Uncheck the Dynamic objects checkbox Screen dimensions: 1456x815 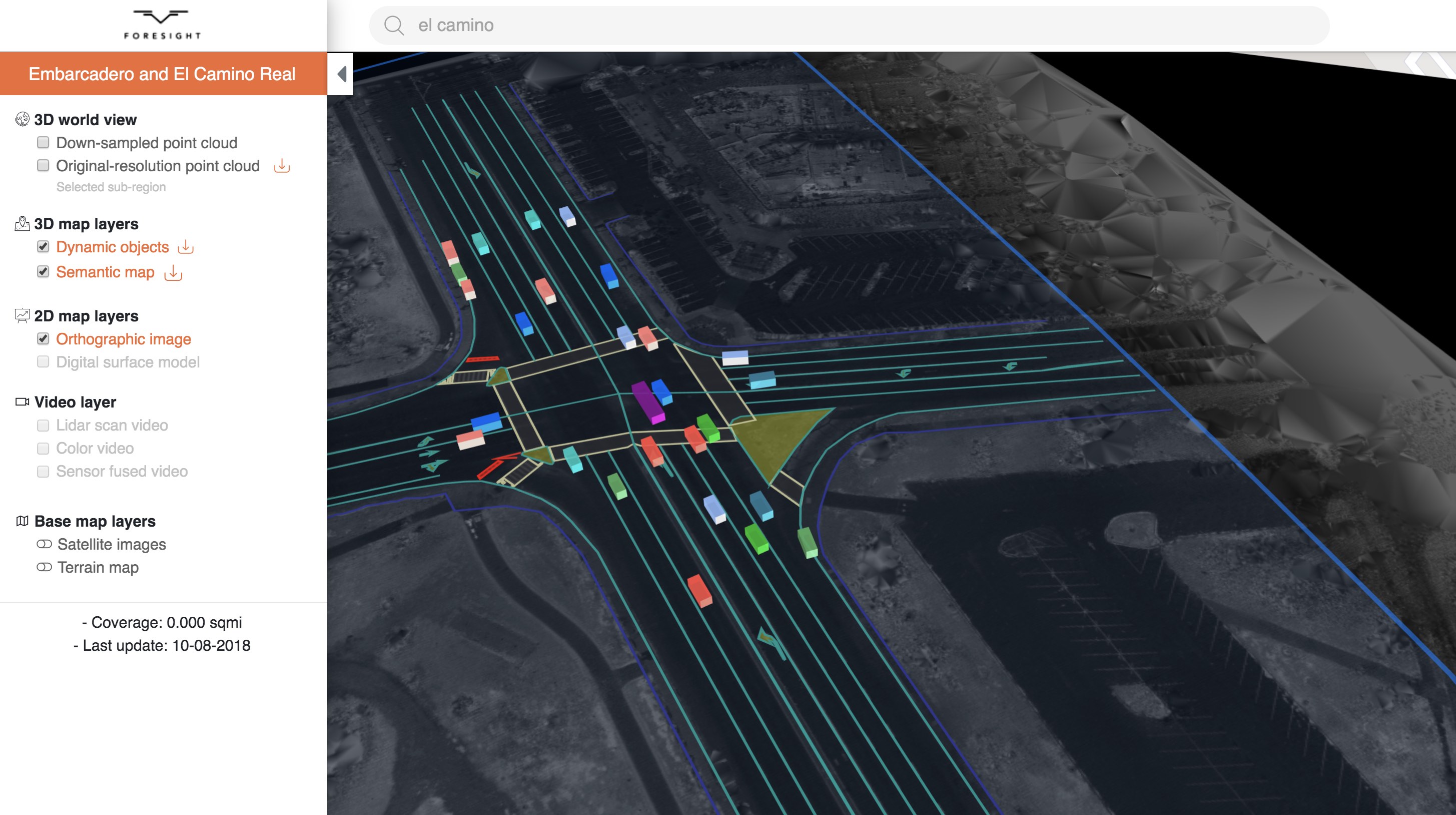point(43,247)
